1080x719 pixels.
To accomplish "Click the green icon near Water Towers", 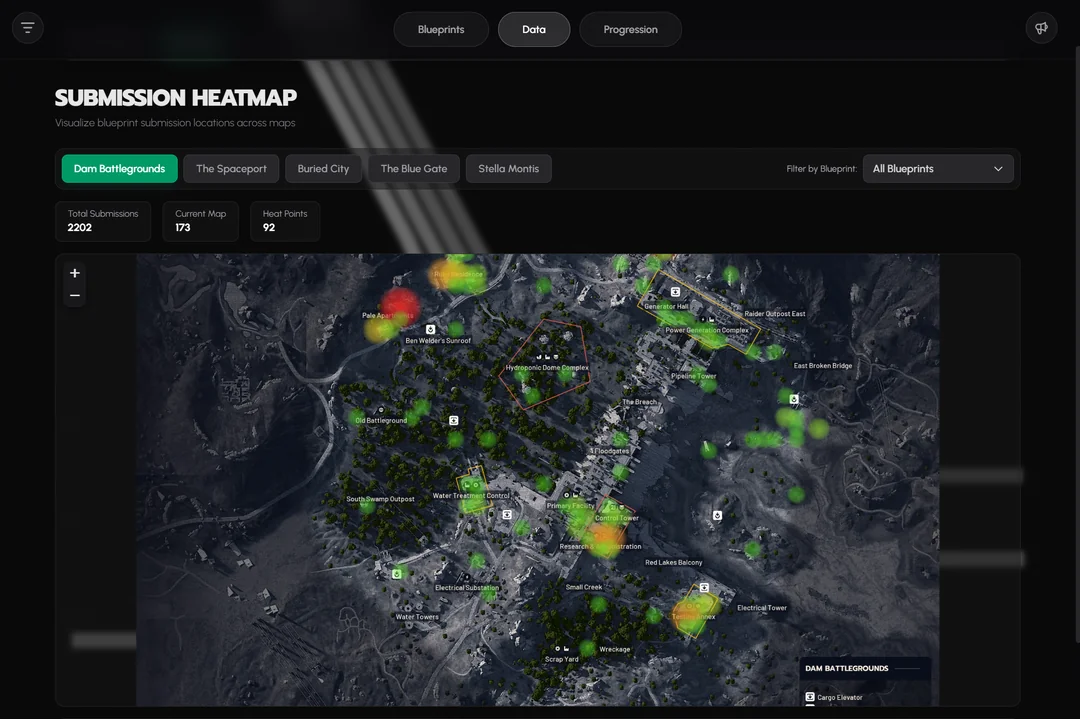I will (x=397, y=574).
